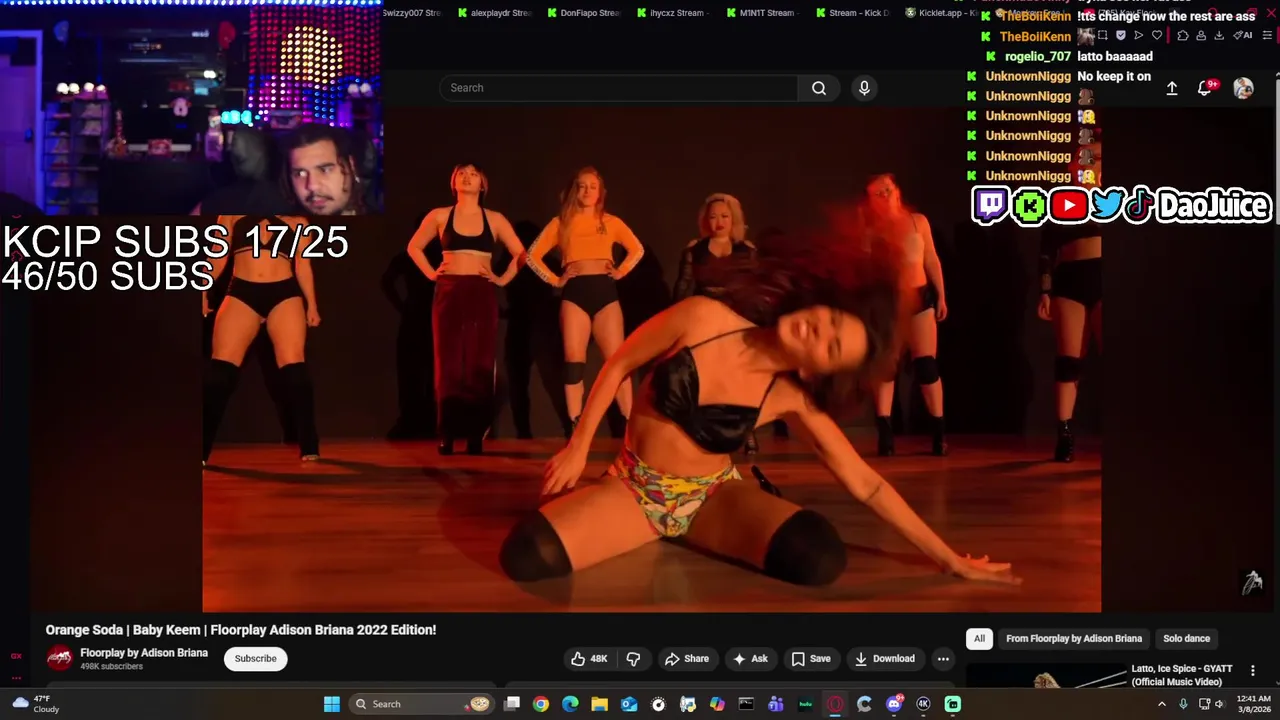The height and width of the screenshot is (720, 1280).
Task: Switch to DonFlapo Stream browser tab
Action: tap(584, 13)
